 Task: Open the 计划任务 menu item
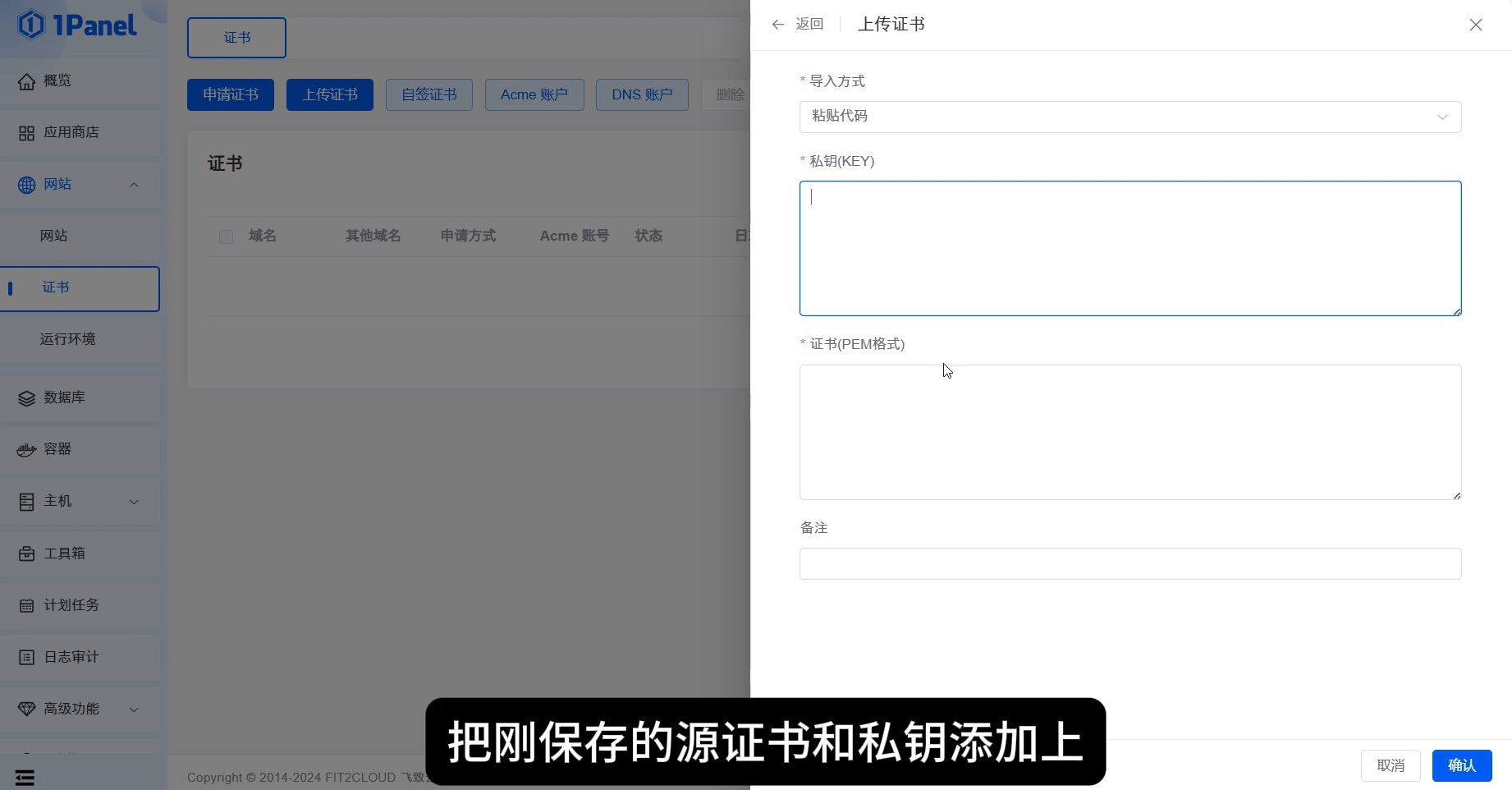tap(80, 605)
